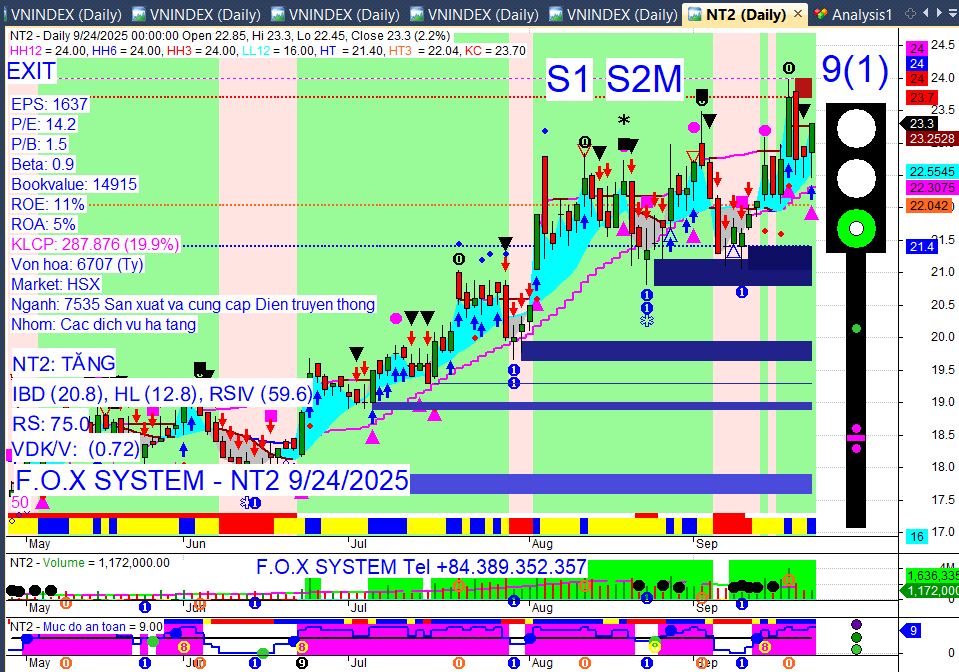The width and height of the screenshot is (959, 672).
Task: Click the S1 signal label
Action: pyautogui.click(x=569, y=79)
